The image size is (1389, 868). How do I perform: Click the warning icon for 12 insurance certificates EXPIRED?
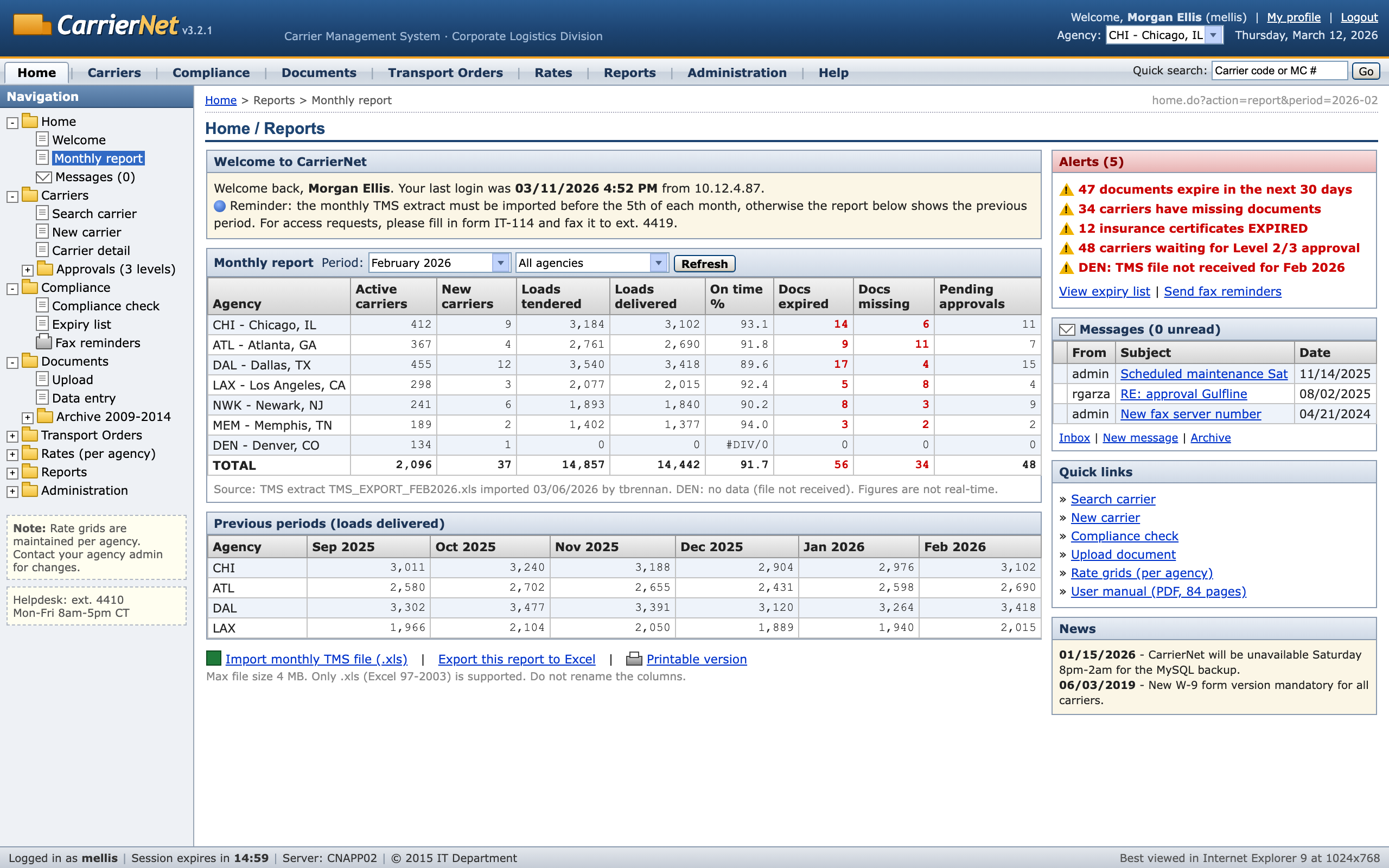(x=1066, y=228)
